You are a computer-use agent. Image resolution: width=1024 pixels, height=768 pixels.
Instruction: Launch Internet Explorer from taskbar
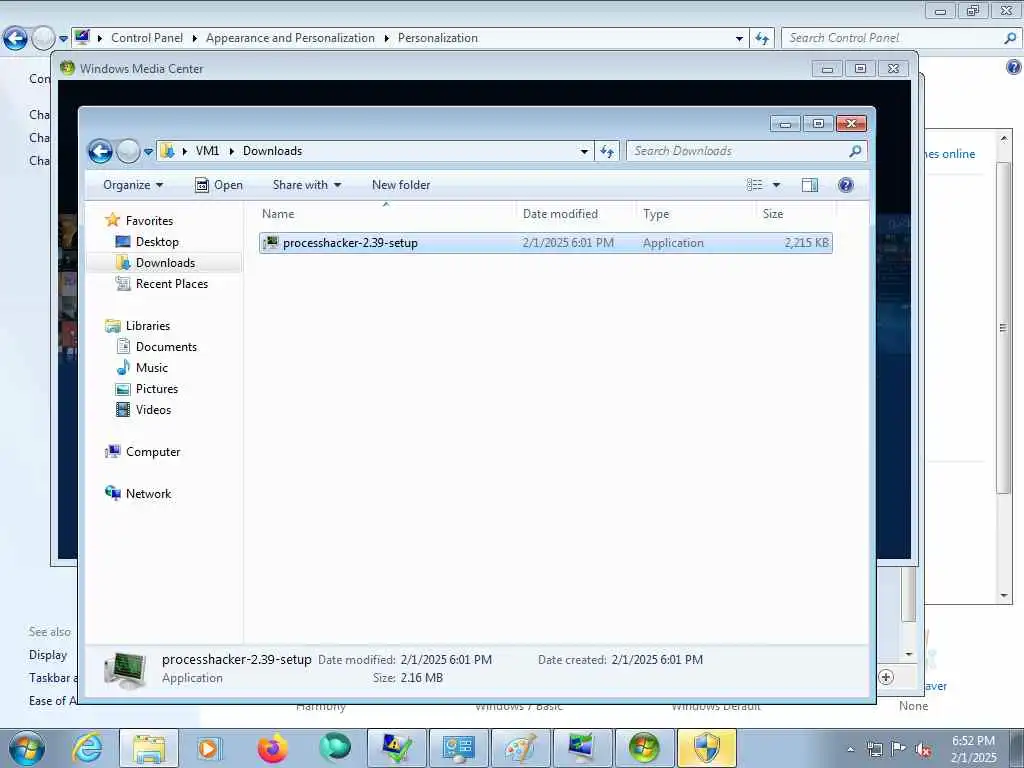pos(87,748)
